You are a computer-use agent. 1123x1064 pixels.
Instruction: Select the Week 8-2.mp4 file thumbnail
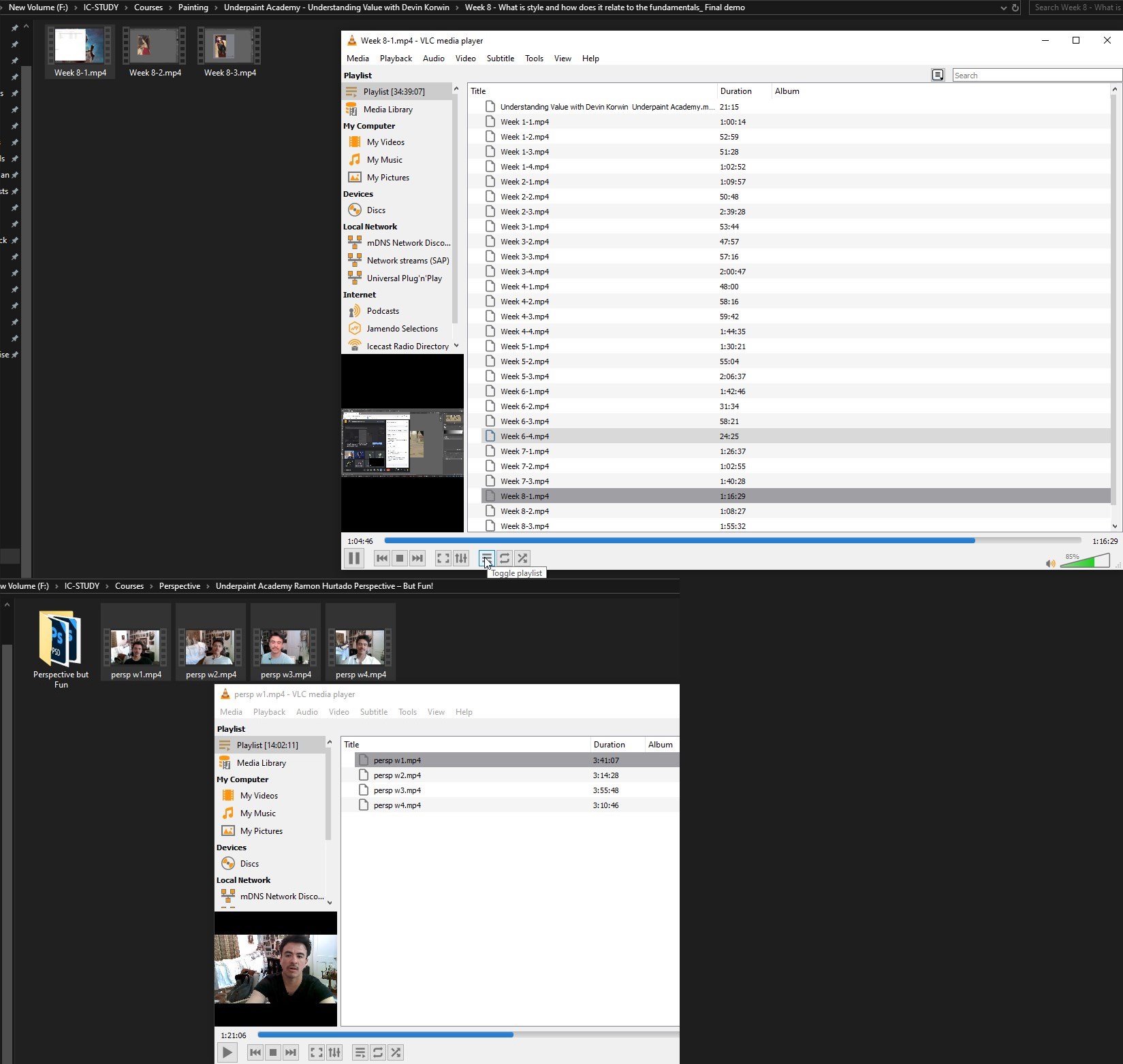click(155, 52)
